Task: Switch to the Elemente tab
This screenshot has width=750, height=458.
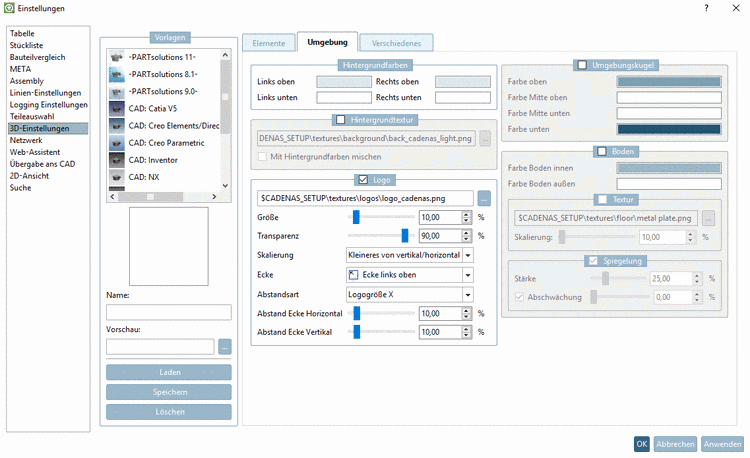Action: 269,43
